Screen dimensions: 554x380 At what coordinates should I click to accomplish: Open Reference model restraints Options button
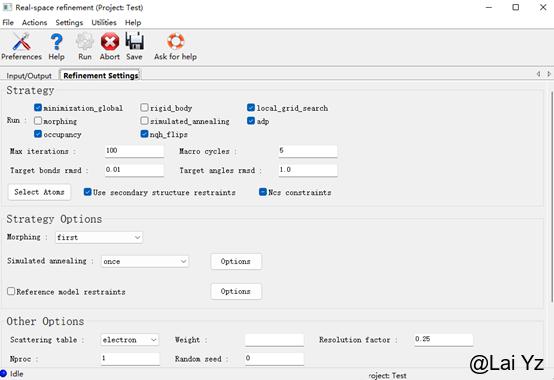(x=236, y=291)
